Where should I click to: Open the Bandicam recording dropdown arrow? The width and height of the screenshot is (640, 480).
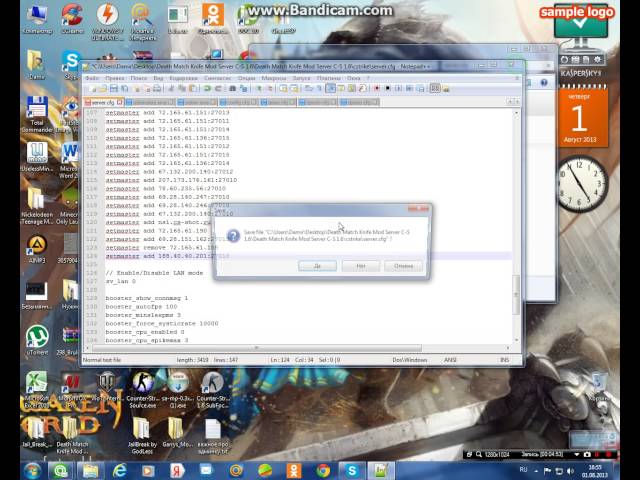click(x=577, y=454)
